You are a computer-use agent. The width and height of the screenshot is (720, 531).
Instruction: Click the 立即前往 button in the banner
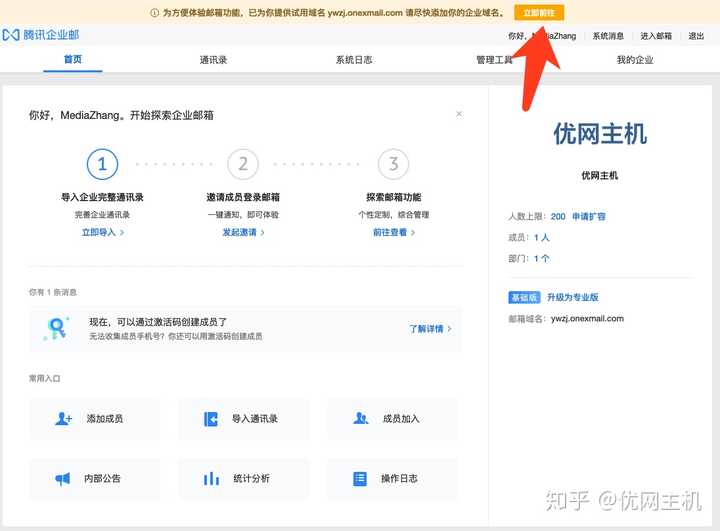[539, 13]
